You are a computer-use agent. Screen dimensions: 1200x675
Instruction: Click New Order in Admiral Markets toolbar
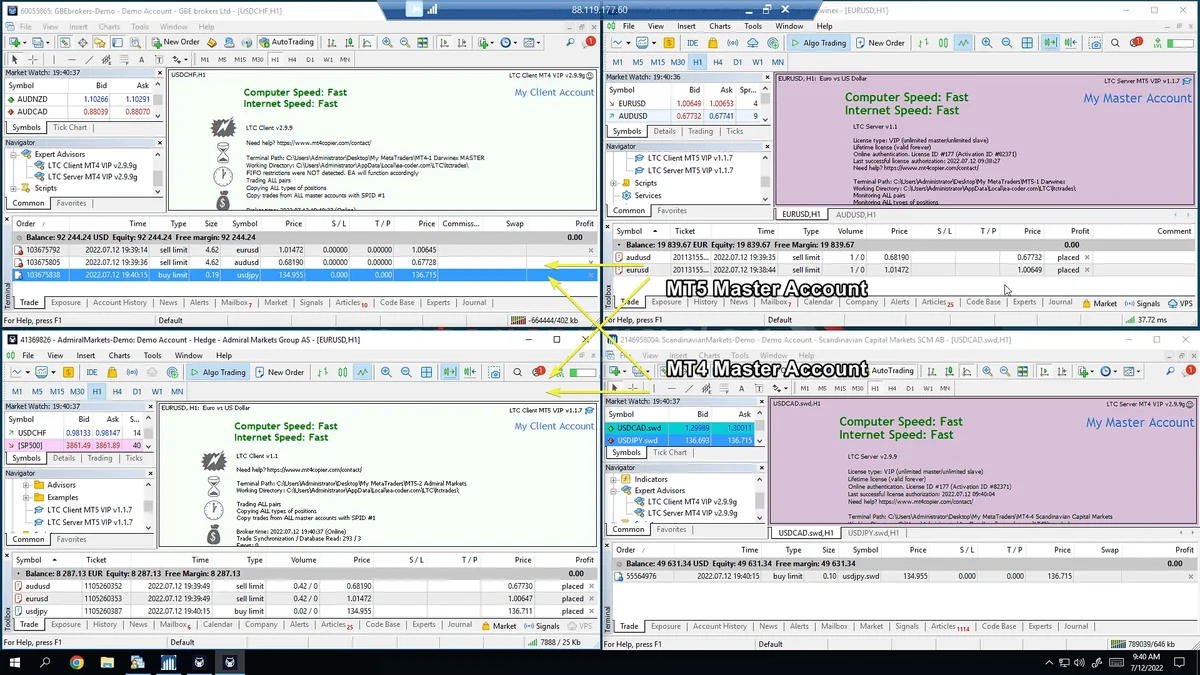tap(280, 372)
